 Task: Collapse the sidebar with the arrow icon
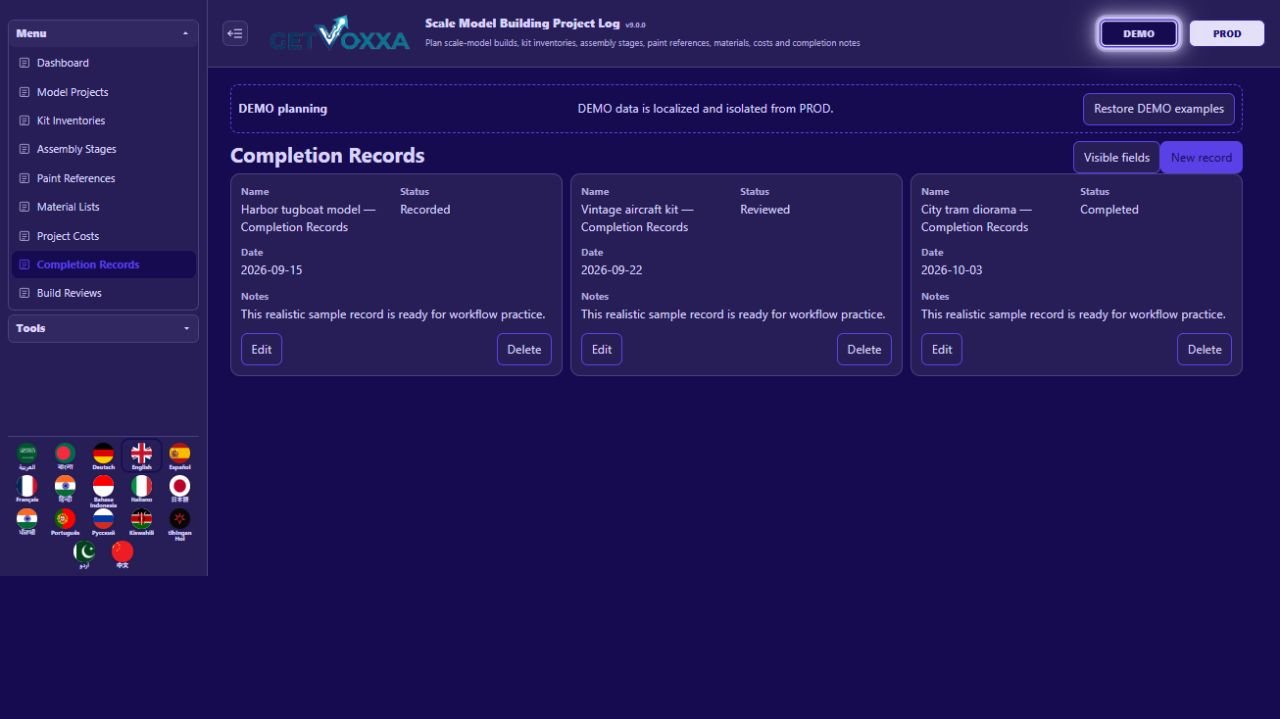pos(235,33)
